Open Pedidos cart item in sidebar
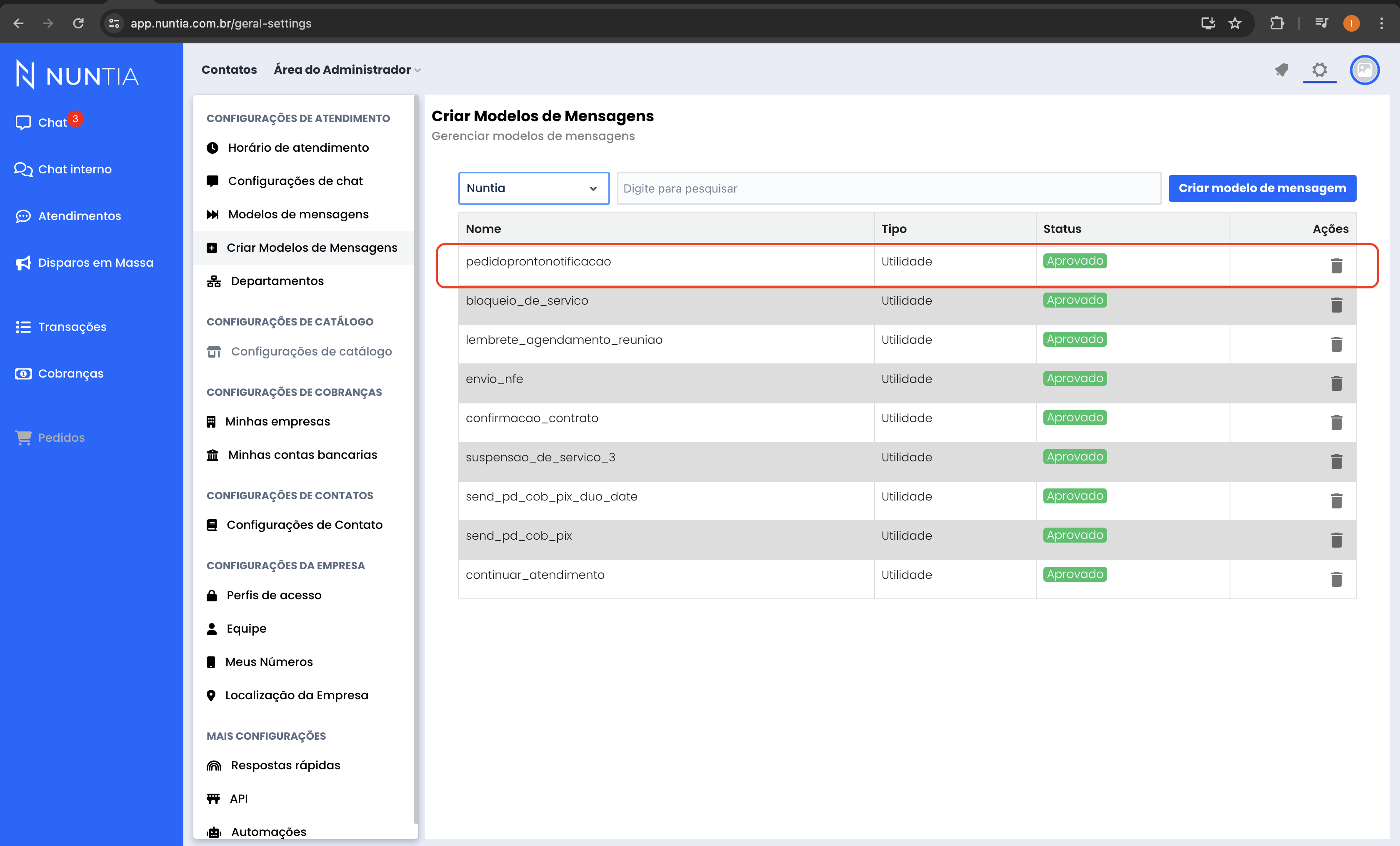The width and height of the screenshot is (1400, 846). click(x=50, y=438)
